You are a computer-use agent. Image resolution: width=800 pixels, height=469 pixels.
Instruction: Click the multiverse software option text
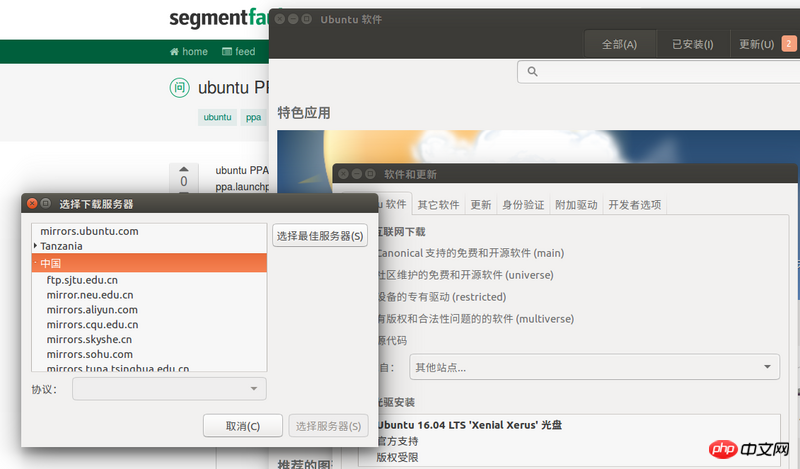pyautogui.click(x=476, y=318)
